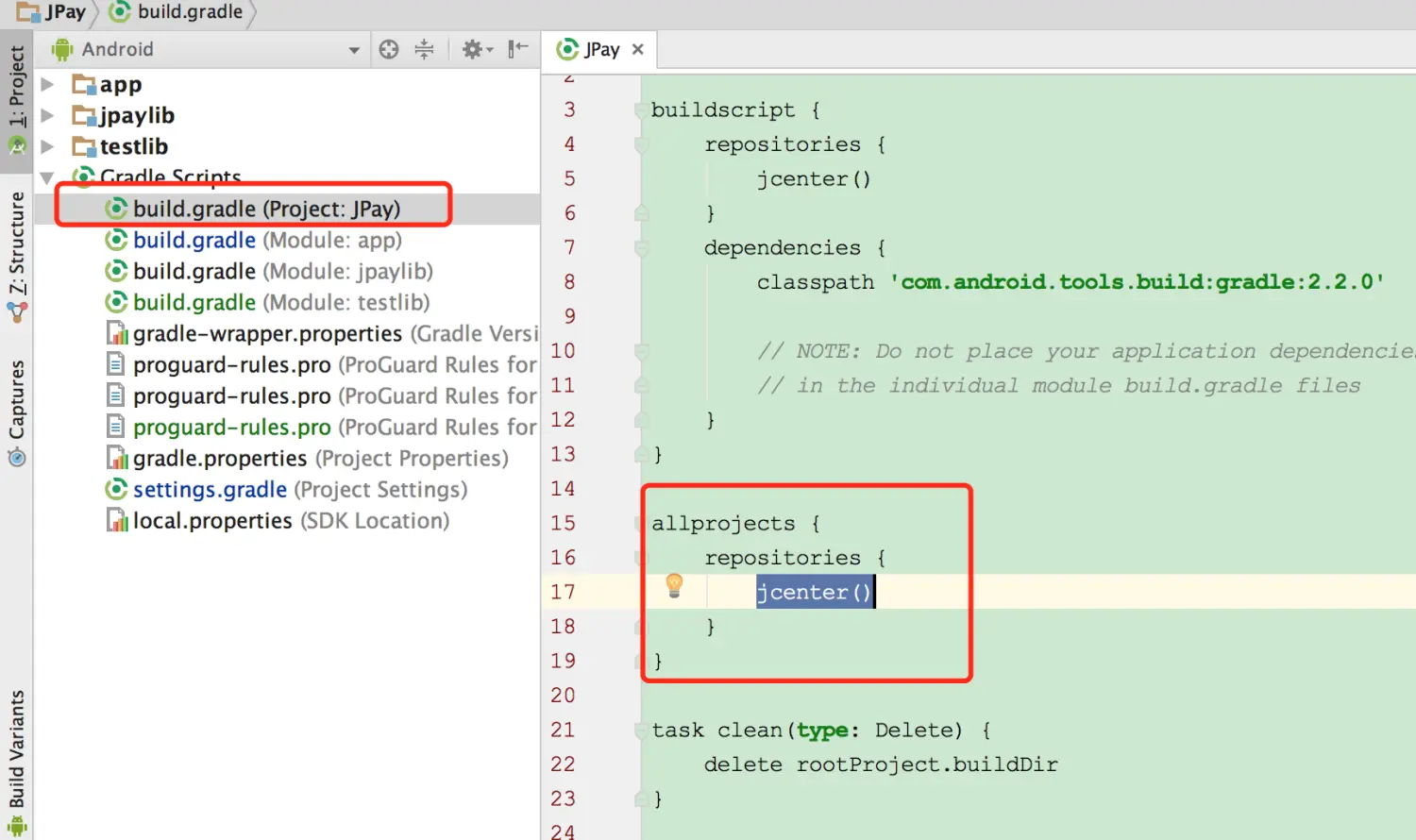The height and width of the screenshot is (840, 1416).
Task: Open the Android view selector dropdown
Action: tap(354, 50)
